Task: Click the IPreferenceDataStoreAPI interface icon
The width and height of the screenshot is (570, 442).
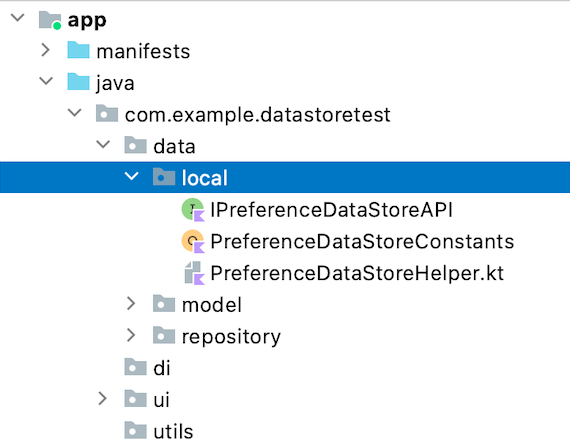Action: 193,210
